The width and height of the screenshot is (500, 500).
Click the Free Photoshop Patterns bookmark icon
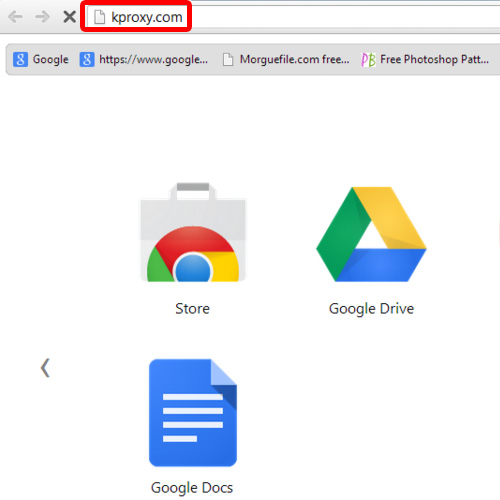coord(368,60)
